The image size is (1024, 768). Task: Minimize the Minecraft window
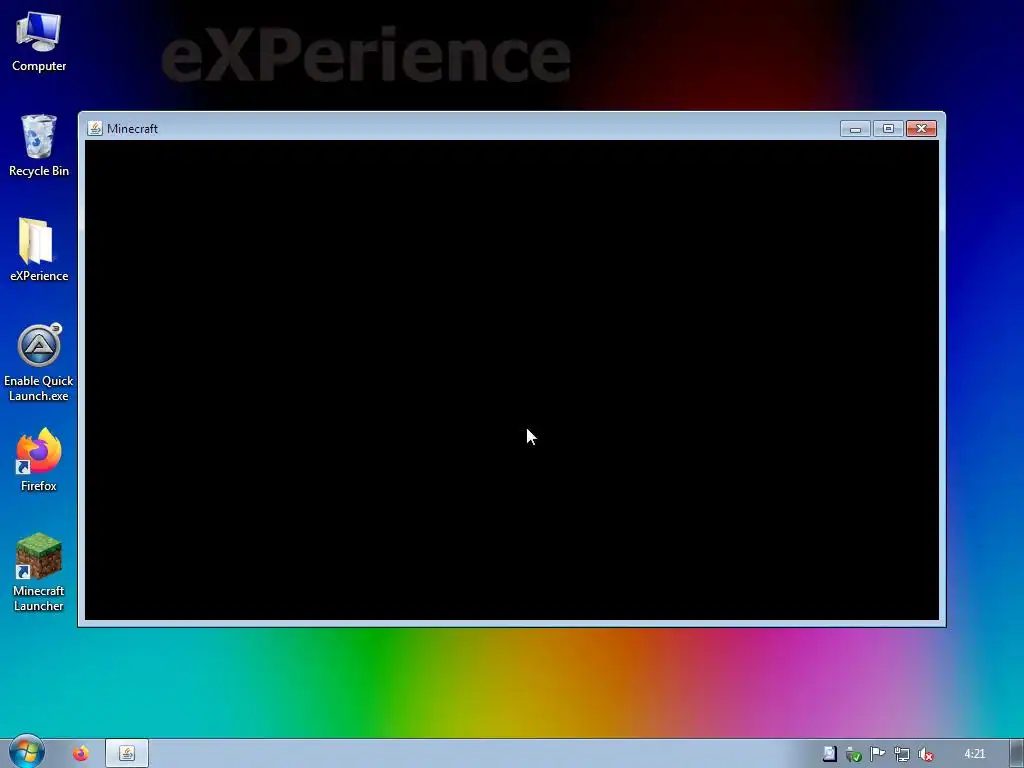click(x=855, y=129)
